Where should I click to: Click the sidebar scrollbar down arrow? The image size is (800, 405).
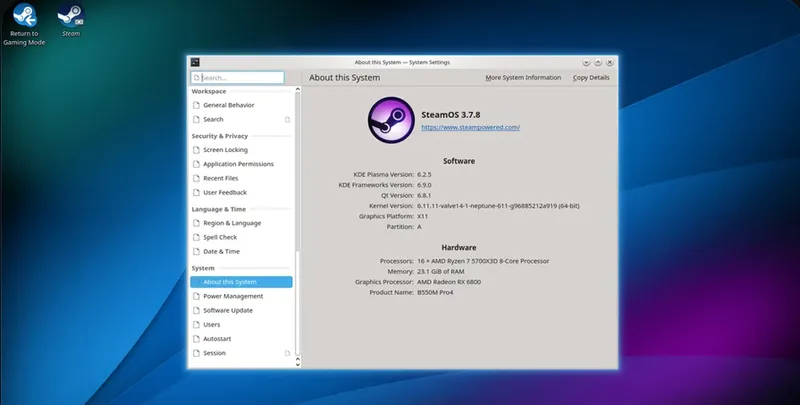[298, 364]
